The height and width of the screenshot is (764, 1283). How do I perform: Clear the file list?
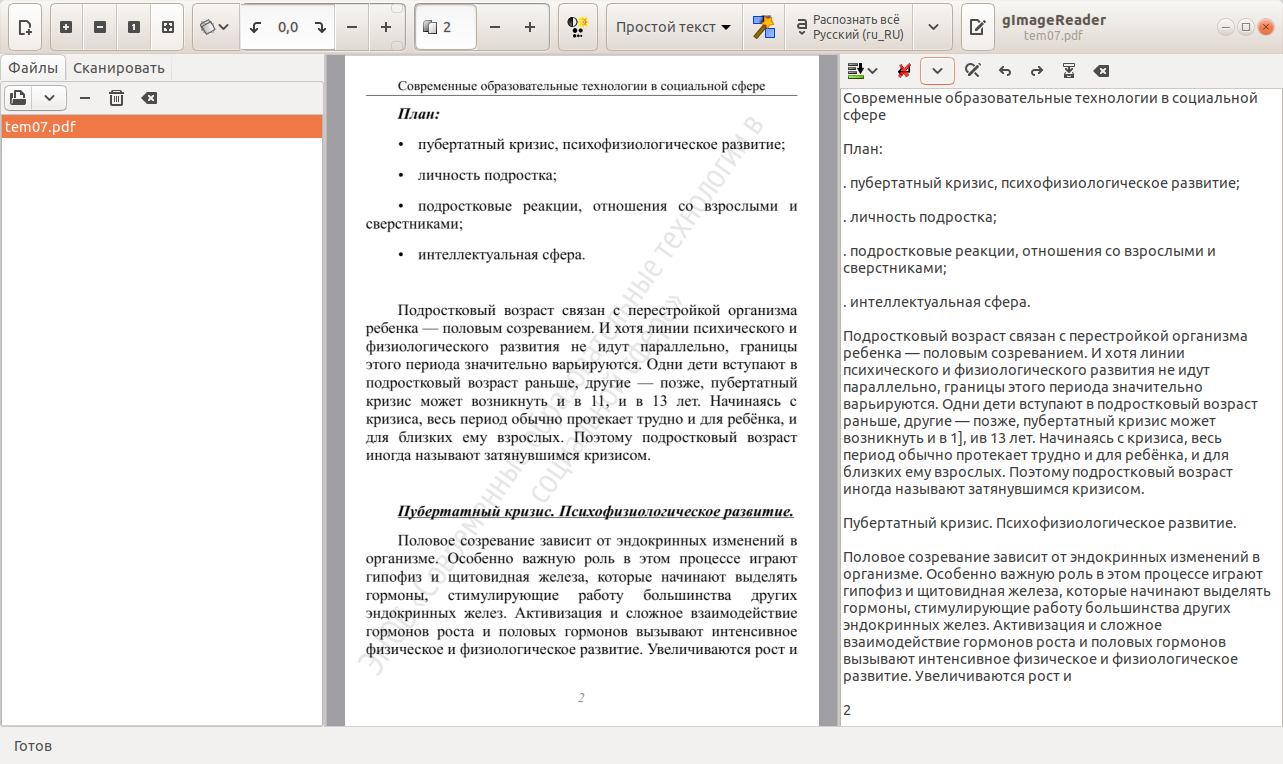coord(149,98)
